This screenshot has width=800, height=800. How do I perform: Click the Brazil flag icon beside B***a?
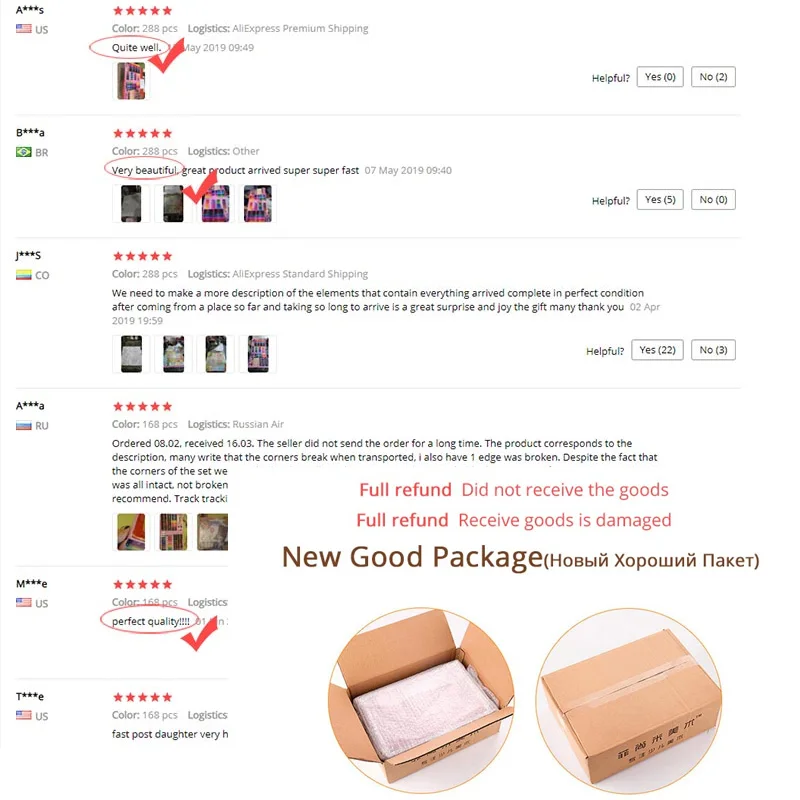click(23, 152)
